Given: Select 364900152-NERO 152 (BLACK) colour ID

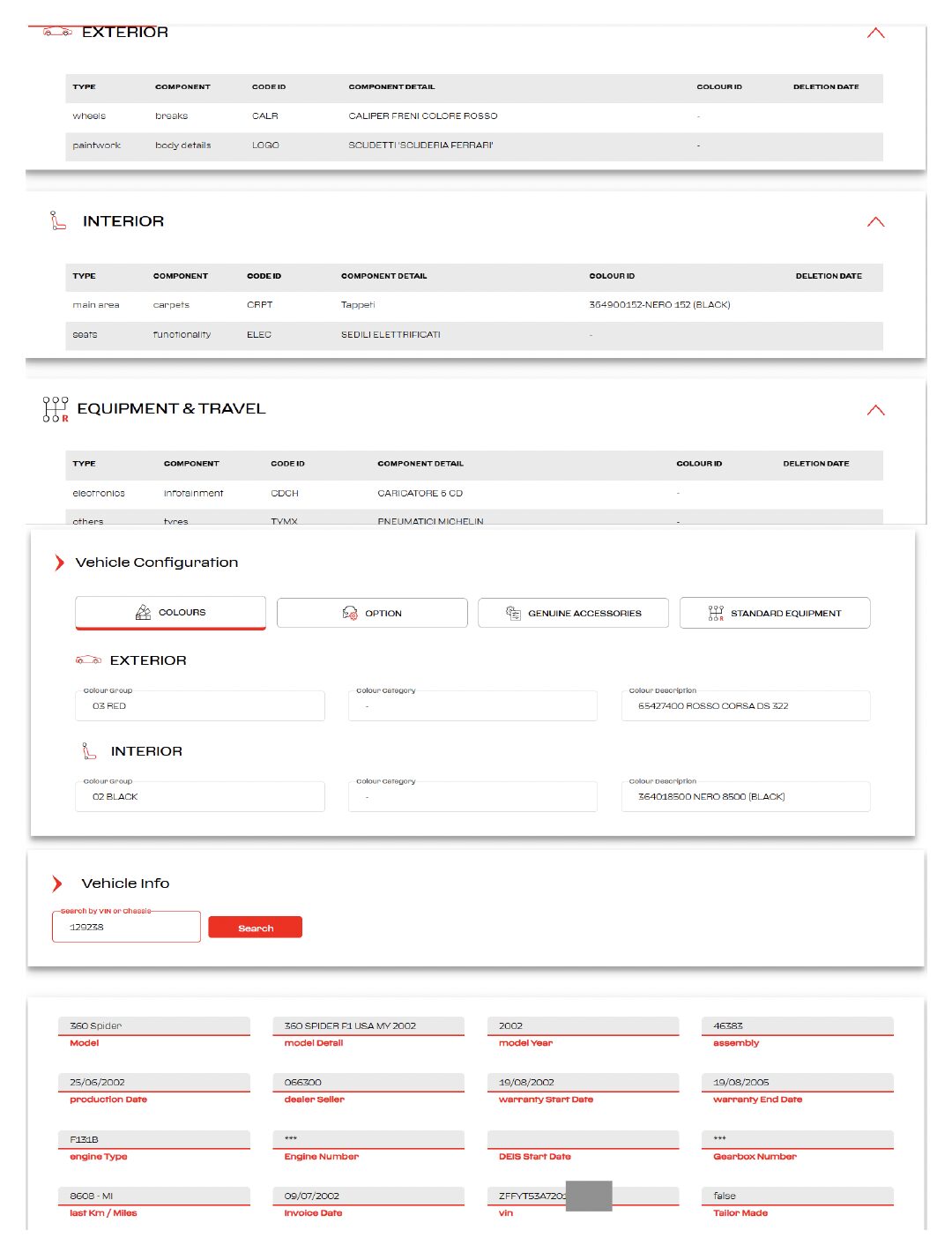Looking at the screenshot, I should pos(659,305).
